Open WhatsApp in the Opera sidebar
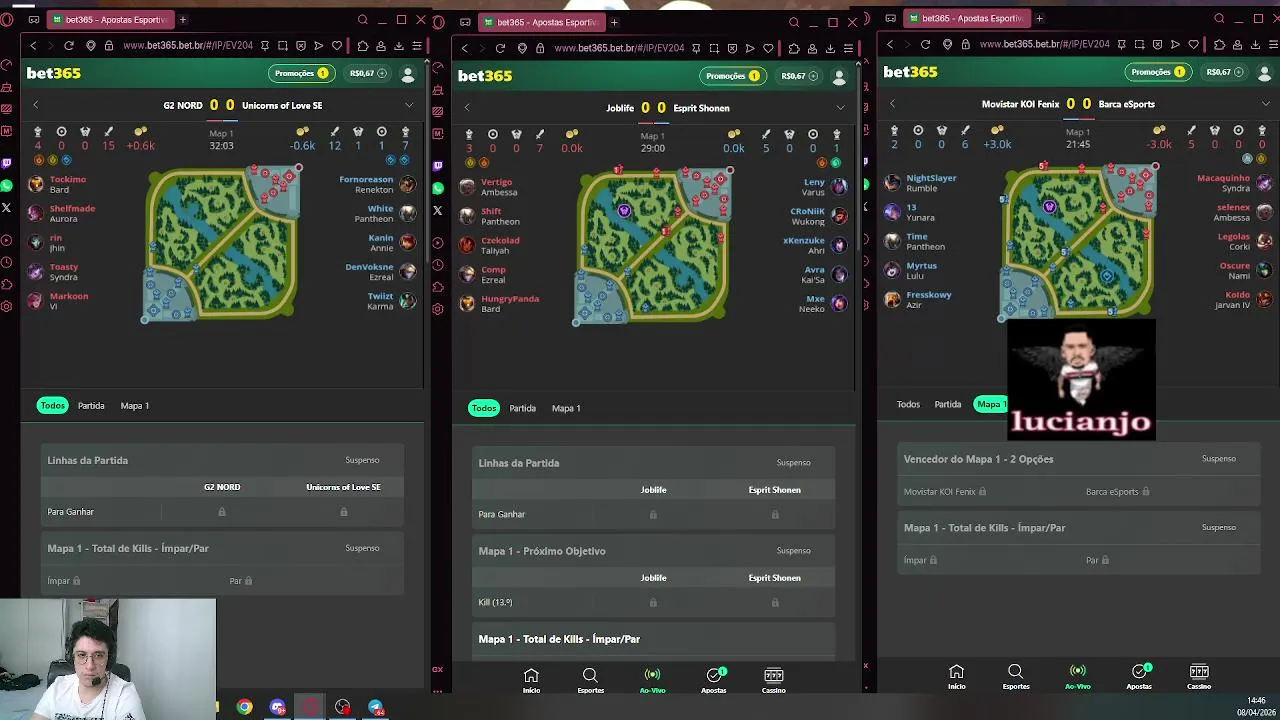 coord(6,186)
